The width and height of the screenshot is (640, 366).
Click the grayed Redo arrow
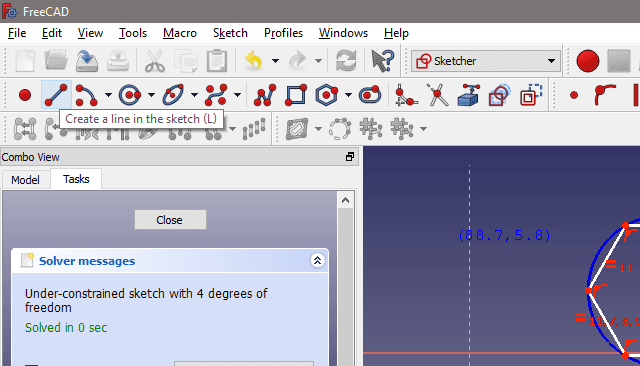coord(297,61)
